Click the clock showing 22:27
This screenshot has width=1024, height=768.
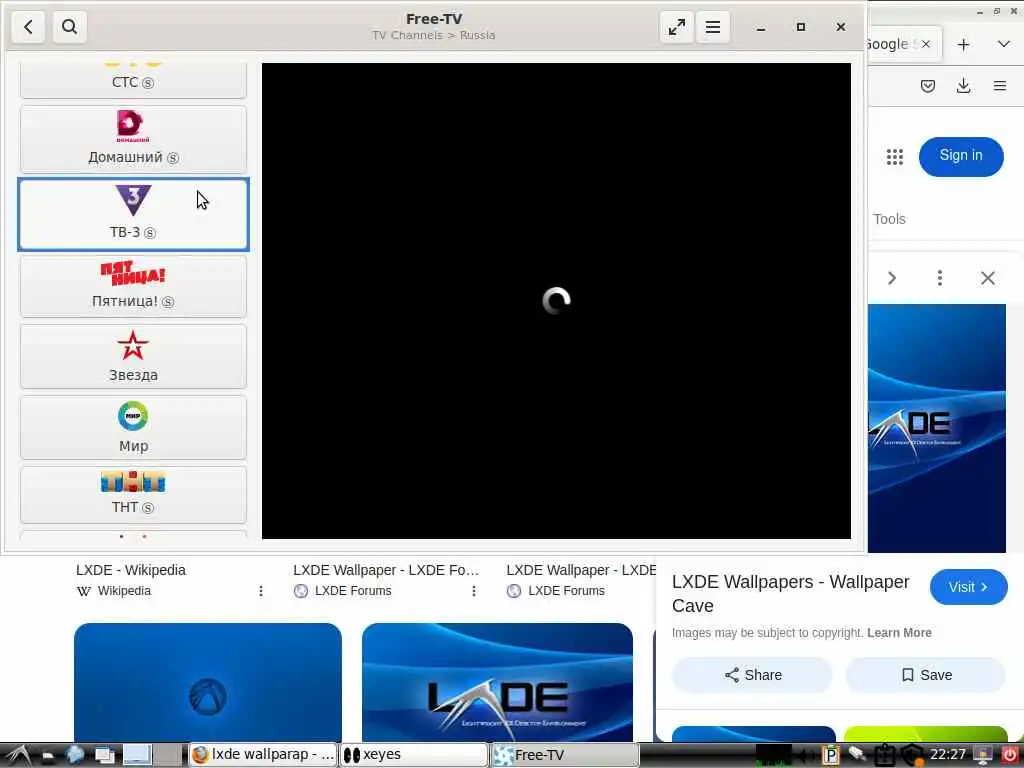point(948,755)
